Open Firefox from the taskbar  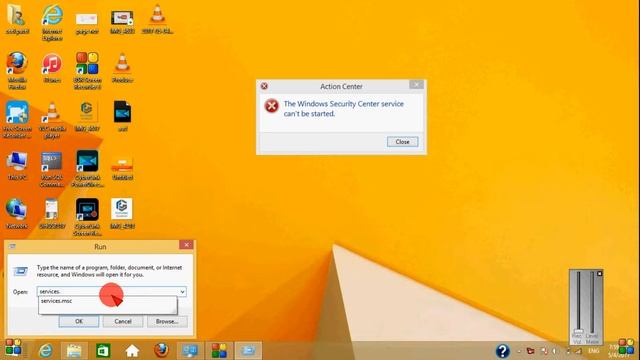[161, 350]
